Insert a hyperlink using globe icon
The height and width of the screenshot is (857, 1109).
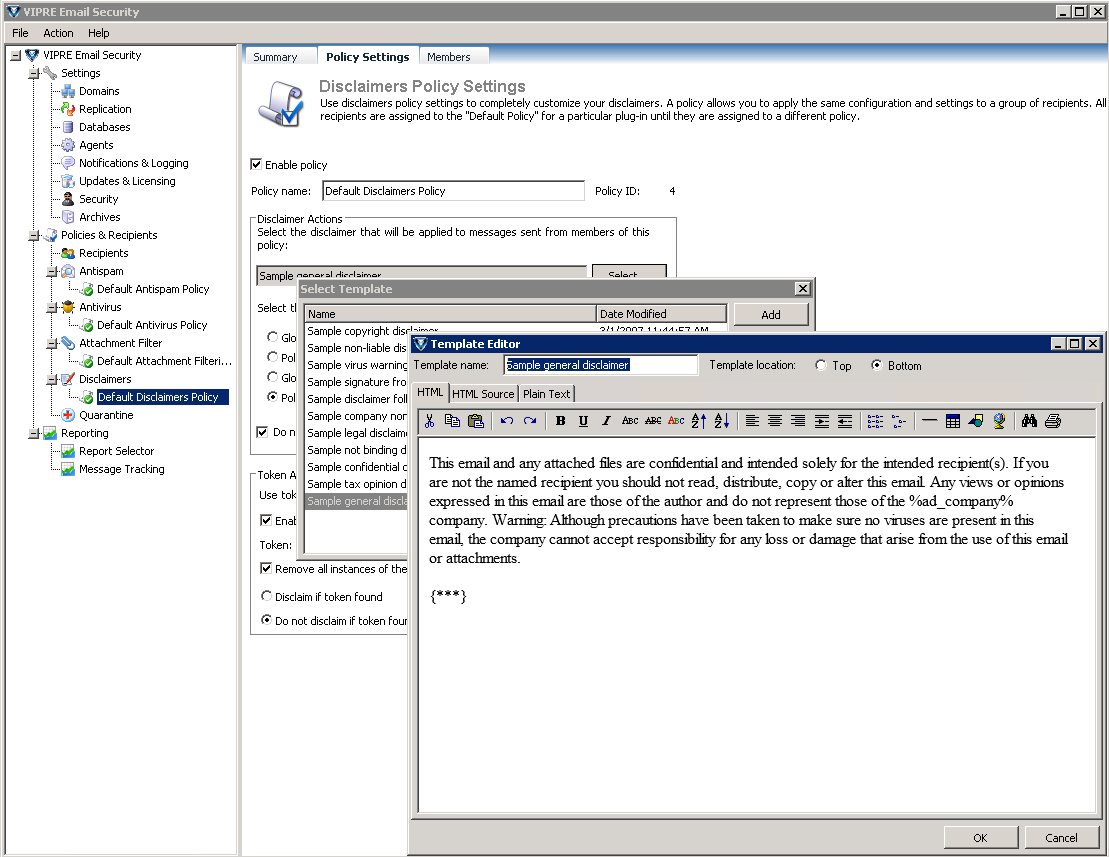pos(999,421)
